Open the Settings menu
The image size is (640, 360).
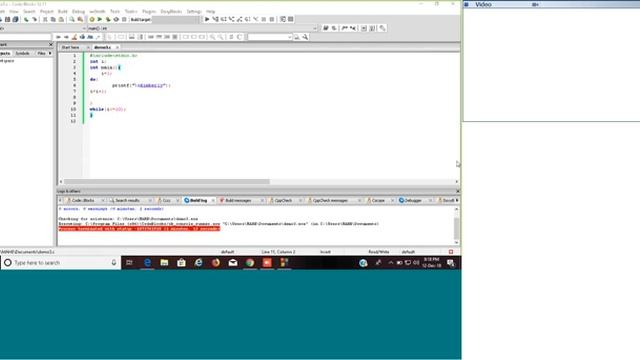(x=194, y=11)
